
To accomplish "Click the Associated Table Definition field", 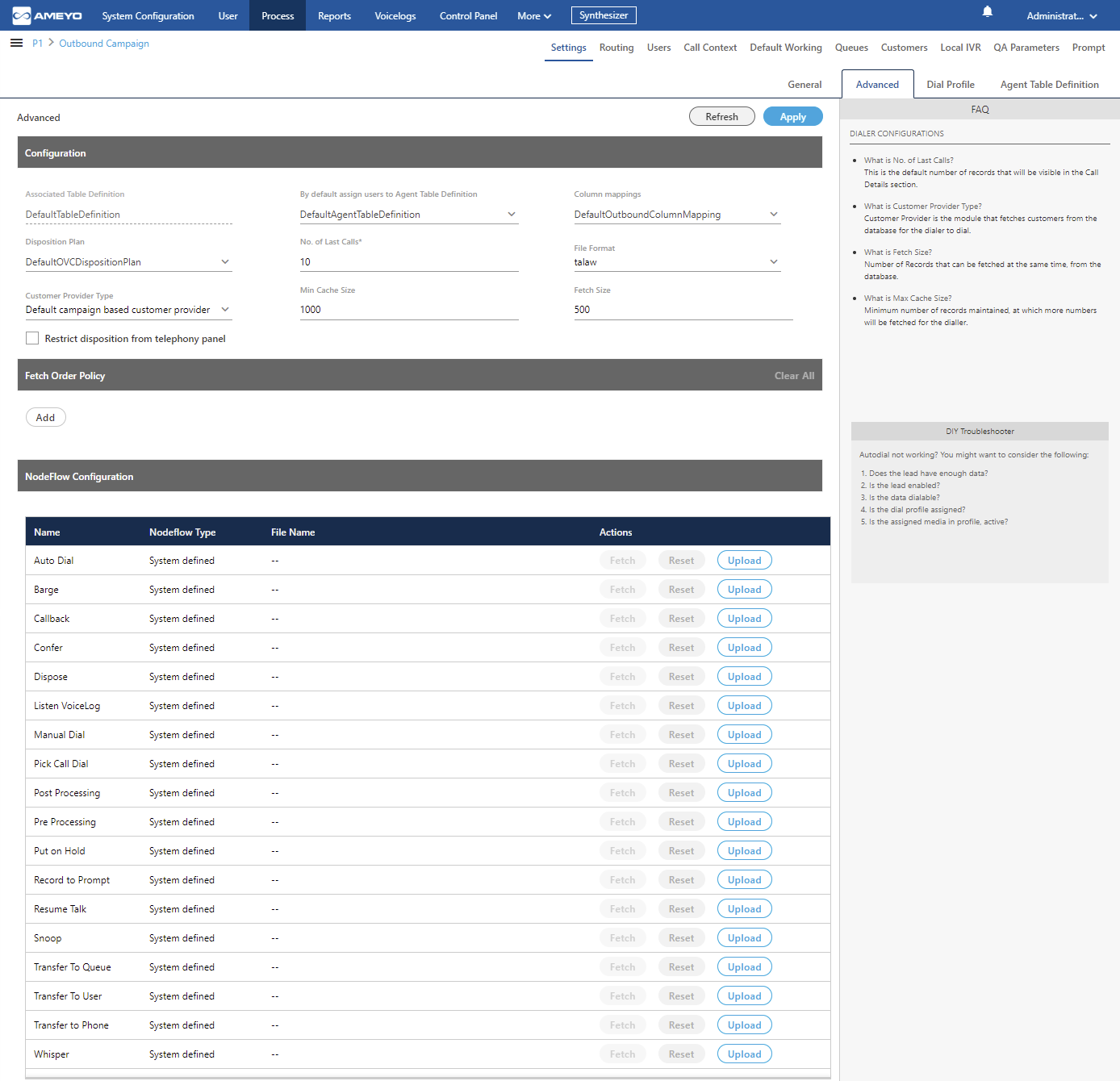I will tap(128, 215).
